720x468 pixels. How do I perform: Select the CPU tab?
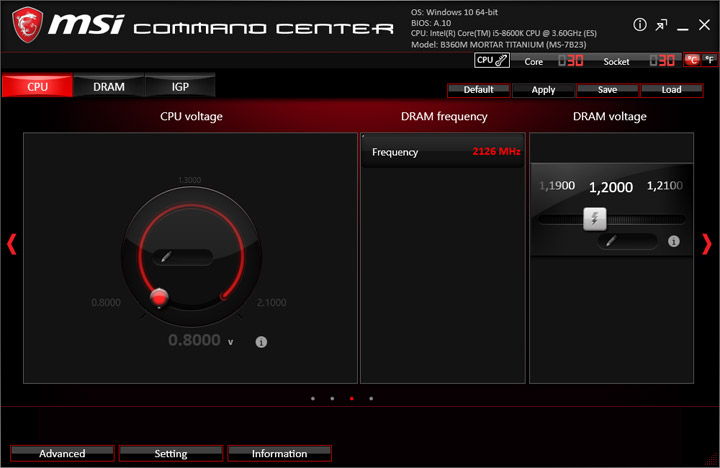coord(37,86)
